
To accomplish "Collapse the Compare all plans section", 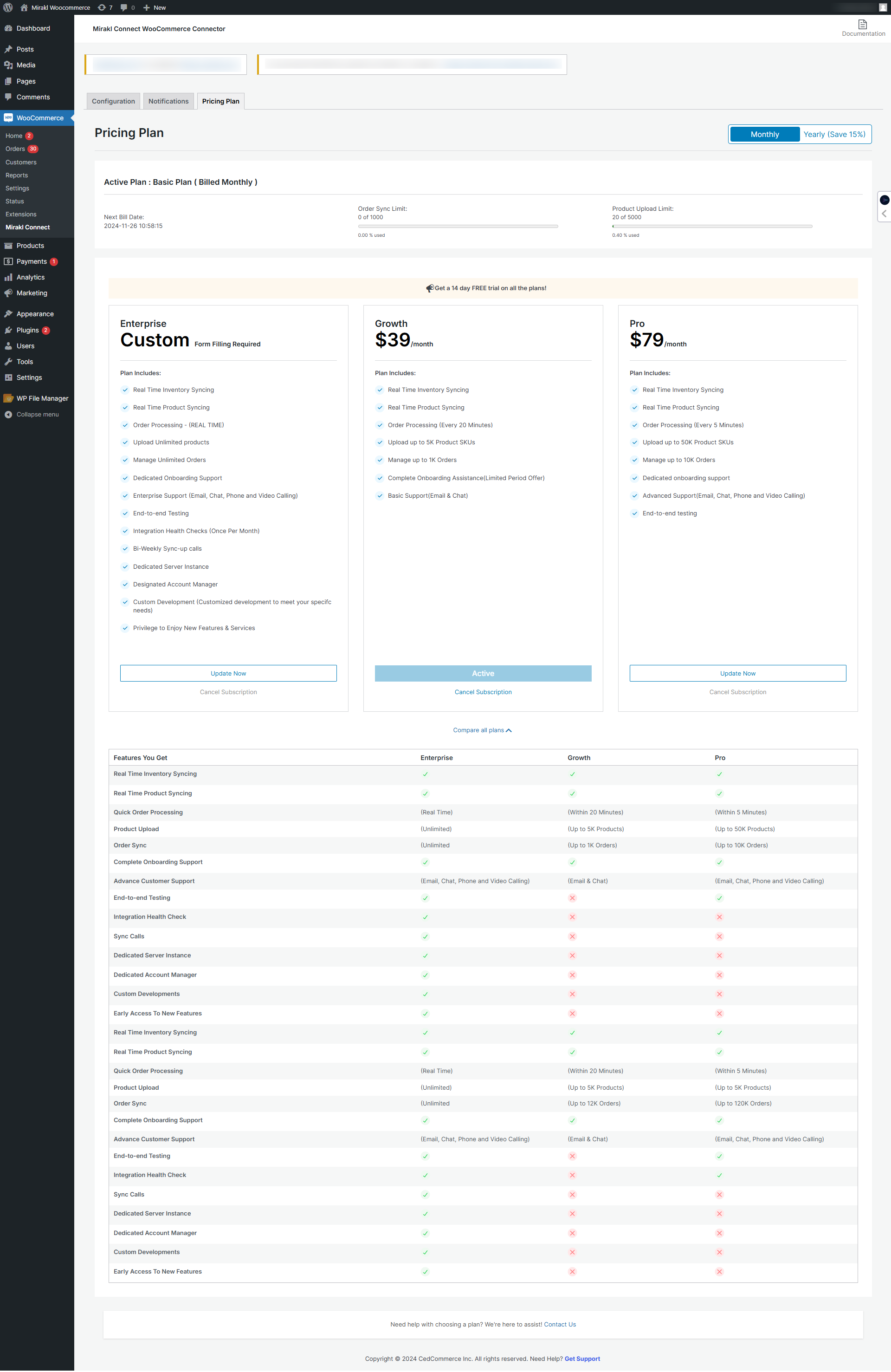I will click(x=482, y=730).
